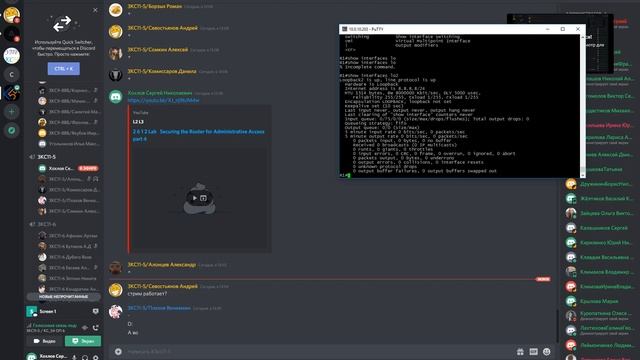Select member Куропаткина Олеся in member list
The height and width of the screenshot is (360, 640).
[x=600, y=316]
